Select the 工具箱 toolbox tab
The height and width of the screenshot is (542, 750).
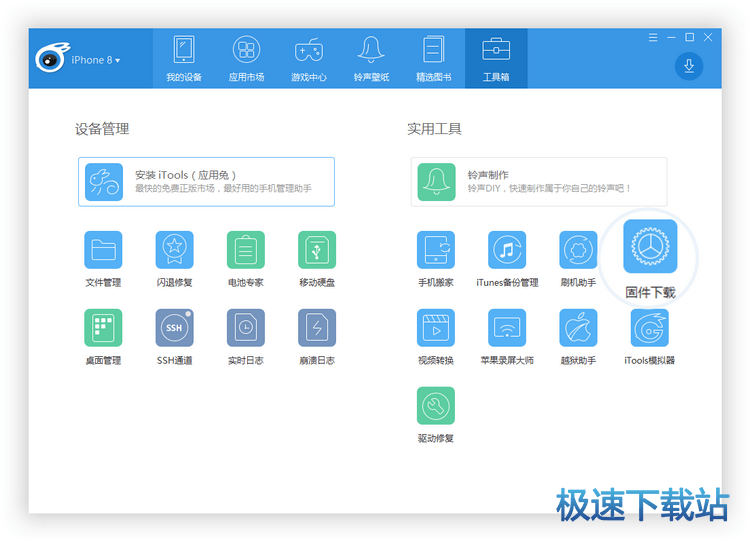click(x=496, y=58)
